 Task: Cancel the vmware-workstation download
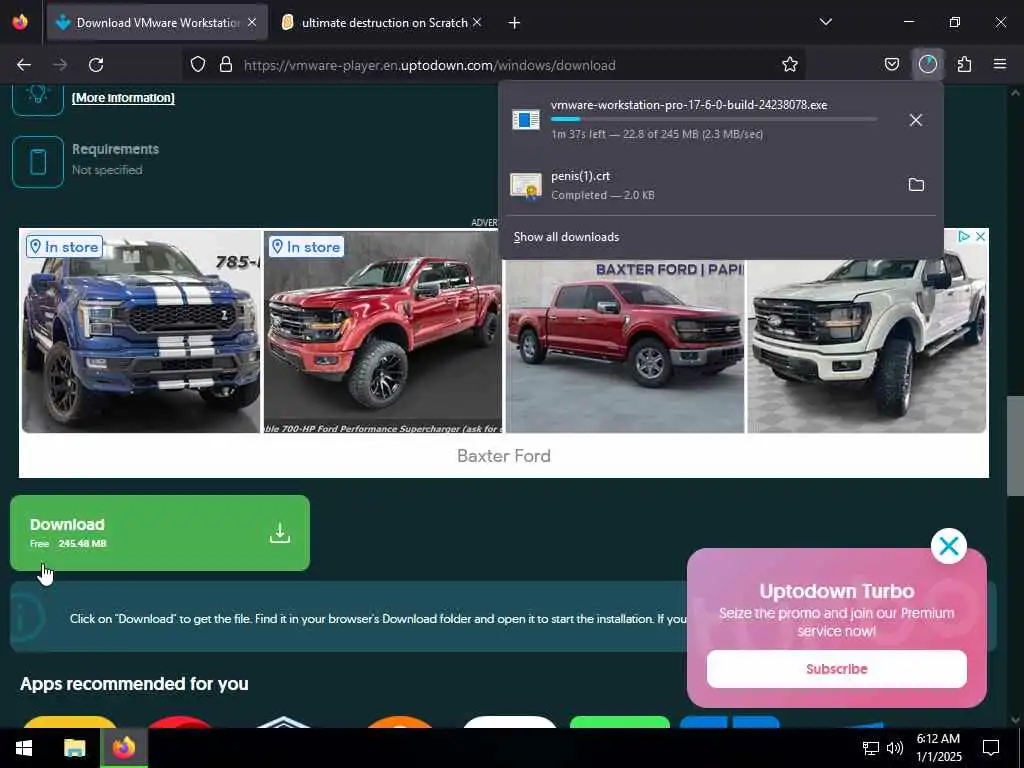click(916, 120)
